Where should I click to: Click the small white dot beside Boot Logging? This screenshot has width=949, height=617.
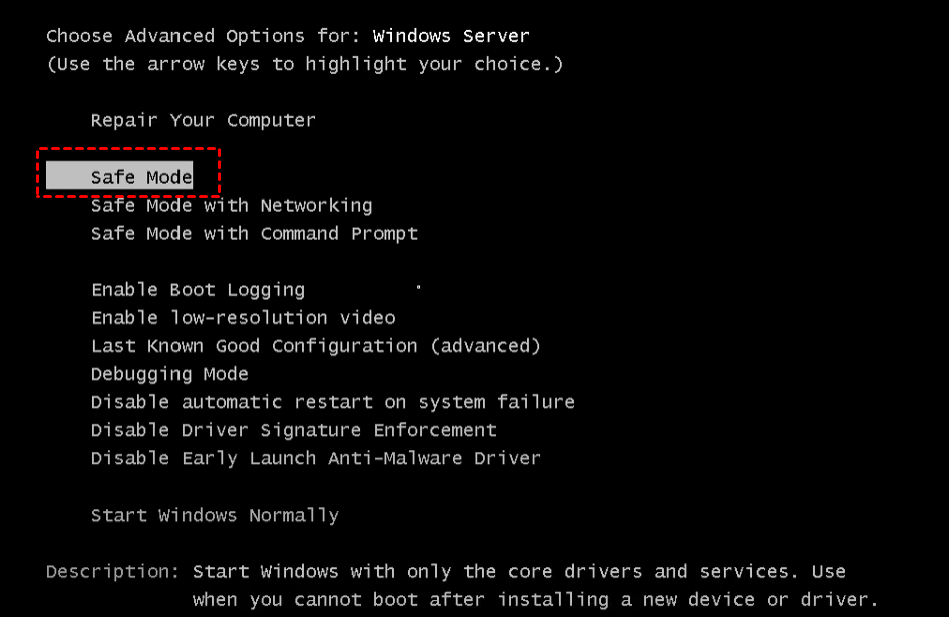(x=418, y=288)
